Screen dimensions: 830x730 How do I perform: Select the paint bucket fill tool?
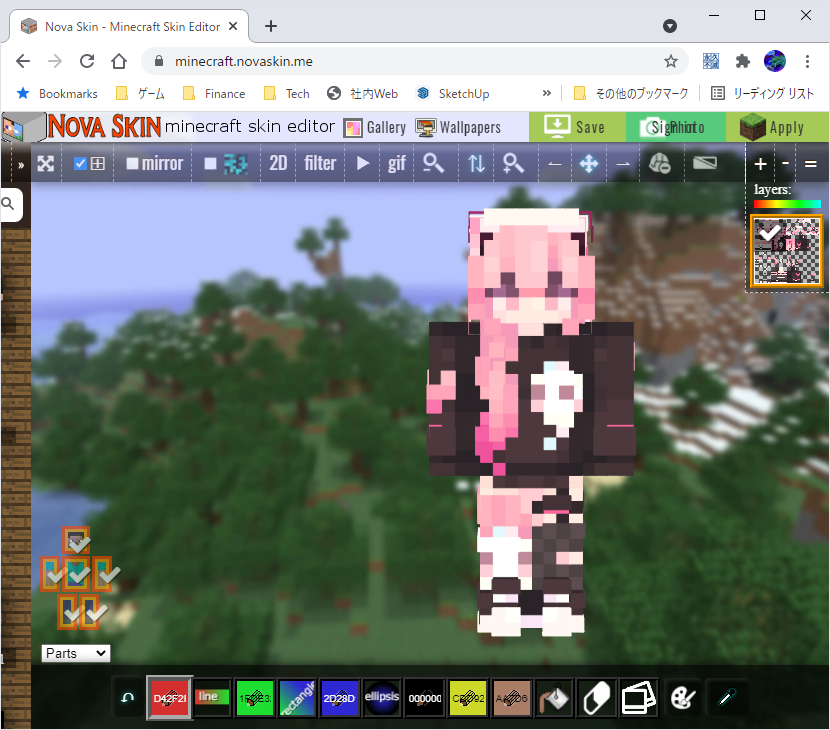tap(554, 698)
